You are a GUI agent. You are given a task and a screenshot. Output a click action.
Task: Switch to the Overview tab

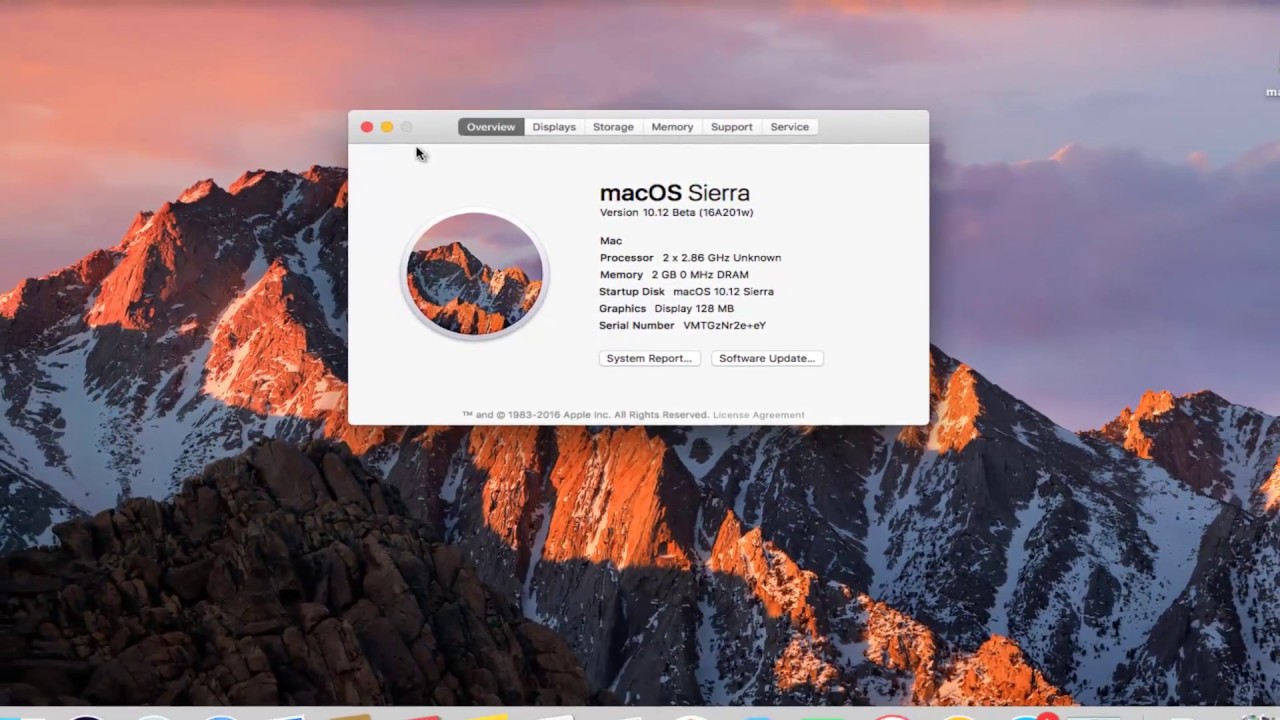(491, 127)
